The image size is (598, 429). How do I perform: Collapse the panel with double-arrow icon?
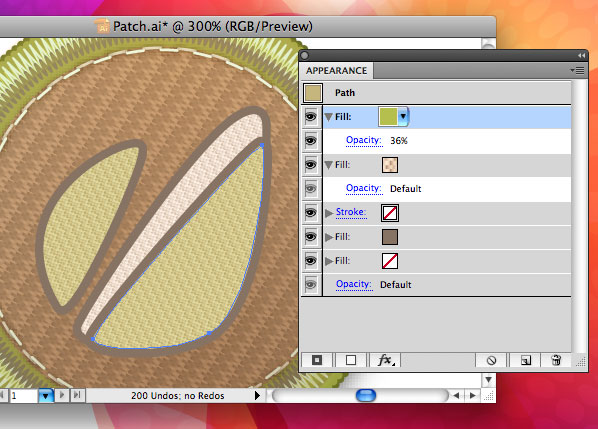click(x=581, y=56)
